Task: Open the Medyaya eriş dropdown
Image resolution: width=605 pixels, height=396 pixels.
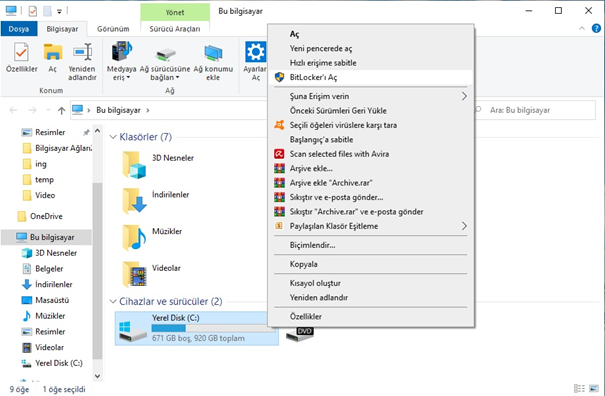Action: (x=122, y=62)
